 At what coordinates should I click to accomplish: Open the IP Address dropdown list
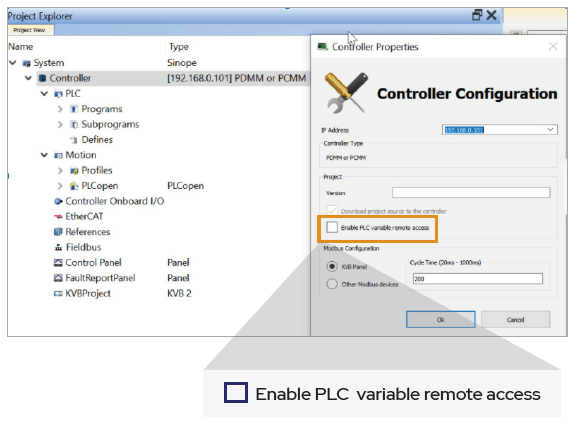click(x=550, y=130)
